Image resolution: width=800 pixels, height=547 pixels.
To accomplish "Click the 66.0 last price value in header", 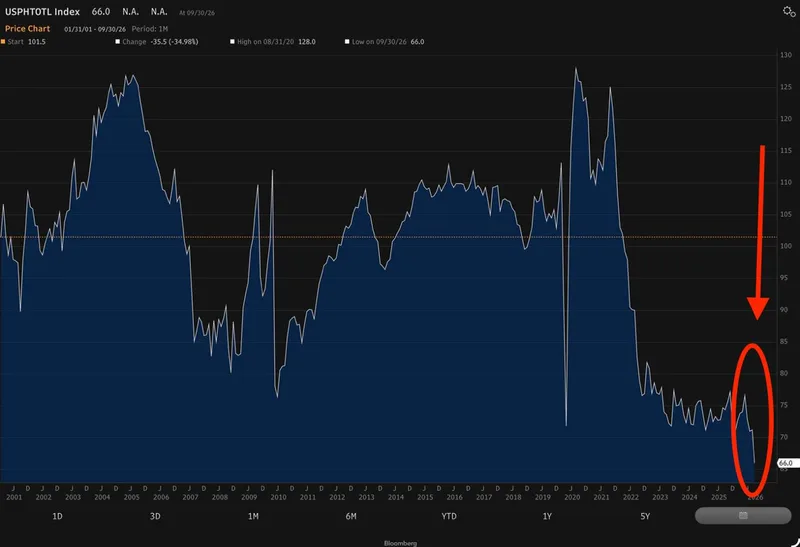I will click(101, 12).
